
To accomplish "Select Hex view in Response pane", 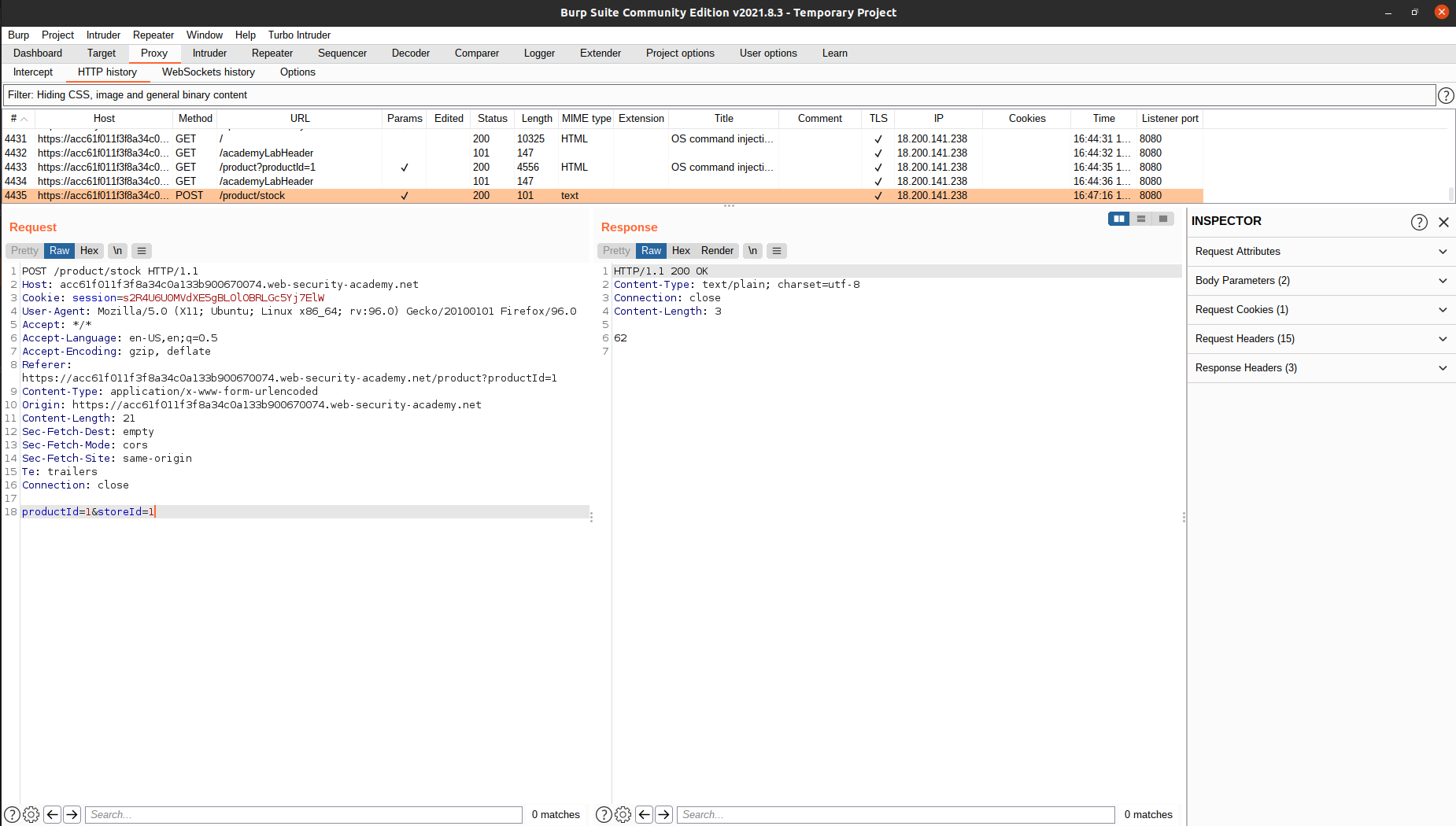I will 681,251.
